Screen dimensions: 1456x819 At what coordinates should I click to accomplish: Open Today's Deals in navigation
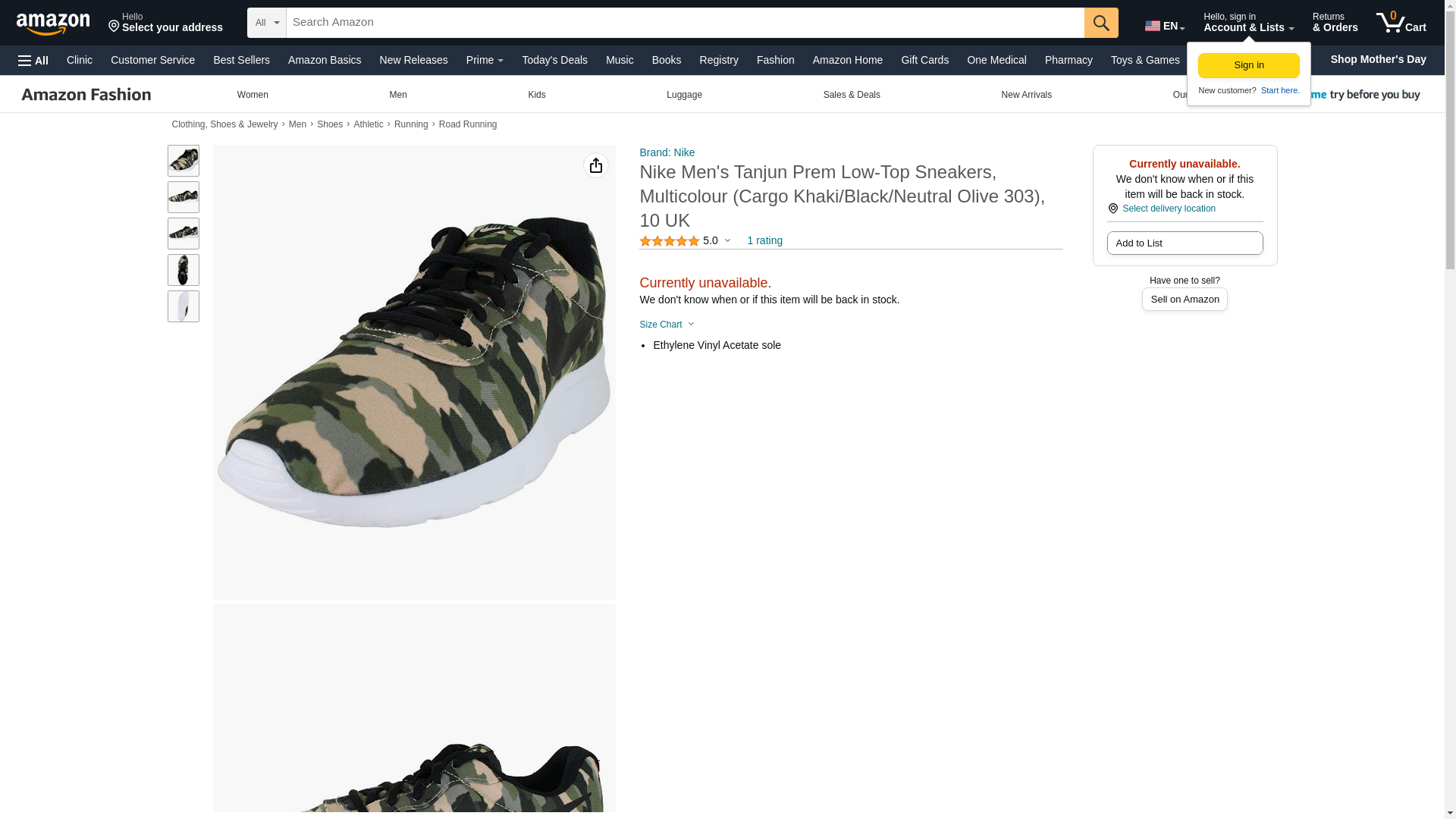coord(554,60)
